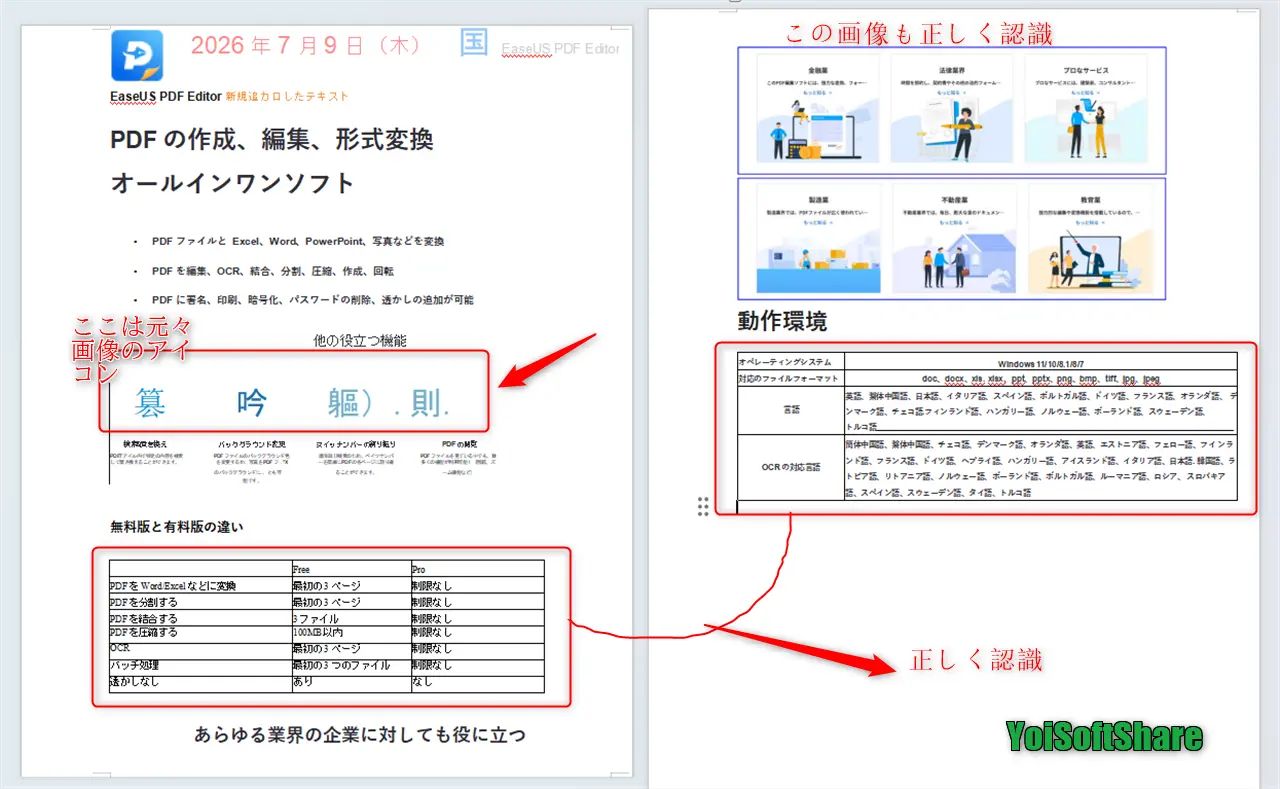Click the cell PDFを結合する
Screen dimensions: 1280x789
[200, 618]
